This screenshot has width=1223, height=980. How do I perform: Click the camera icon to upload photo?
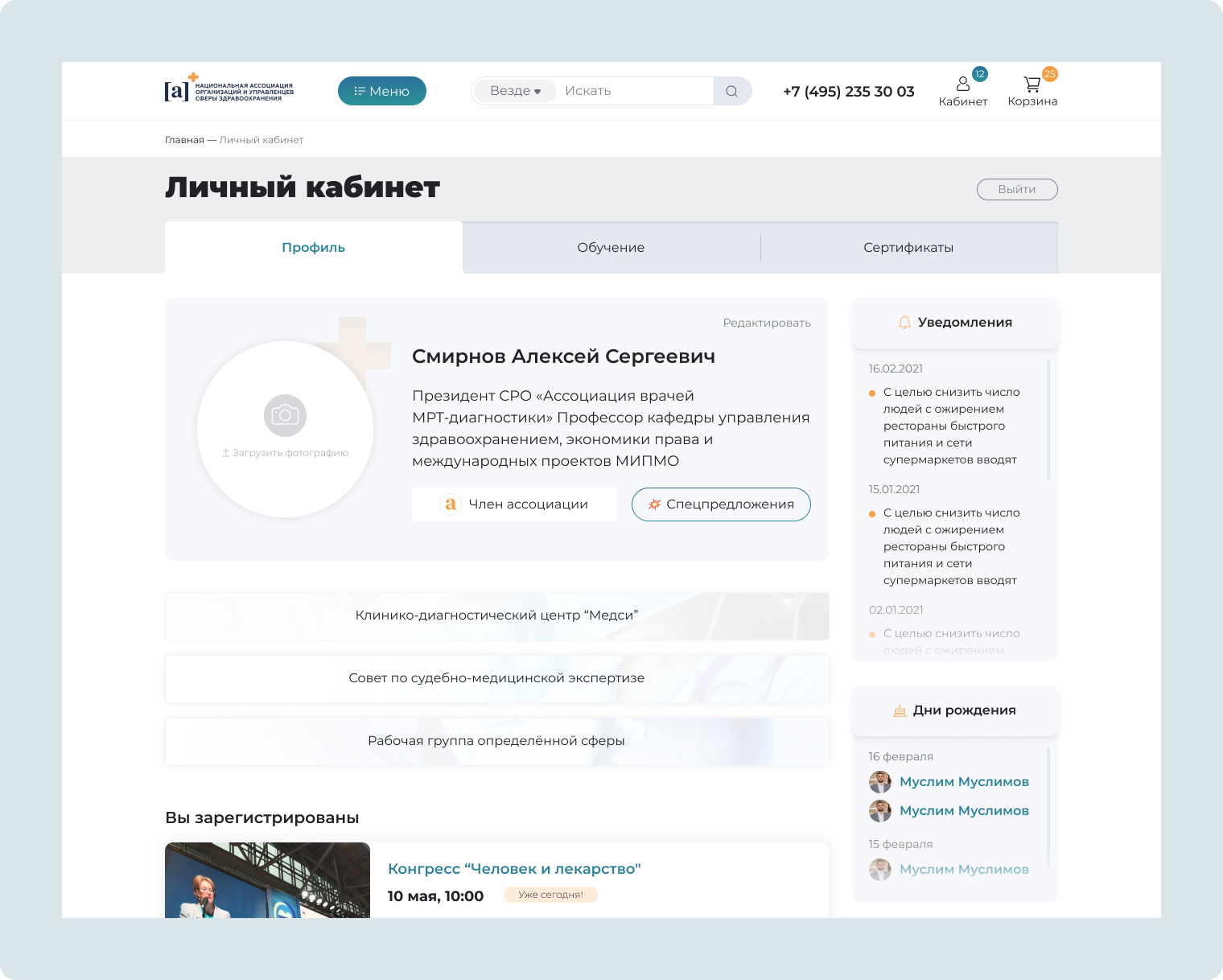tap(285, 415)
